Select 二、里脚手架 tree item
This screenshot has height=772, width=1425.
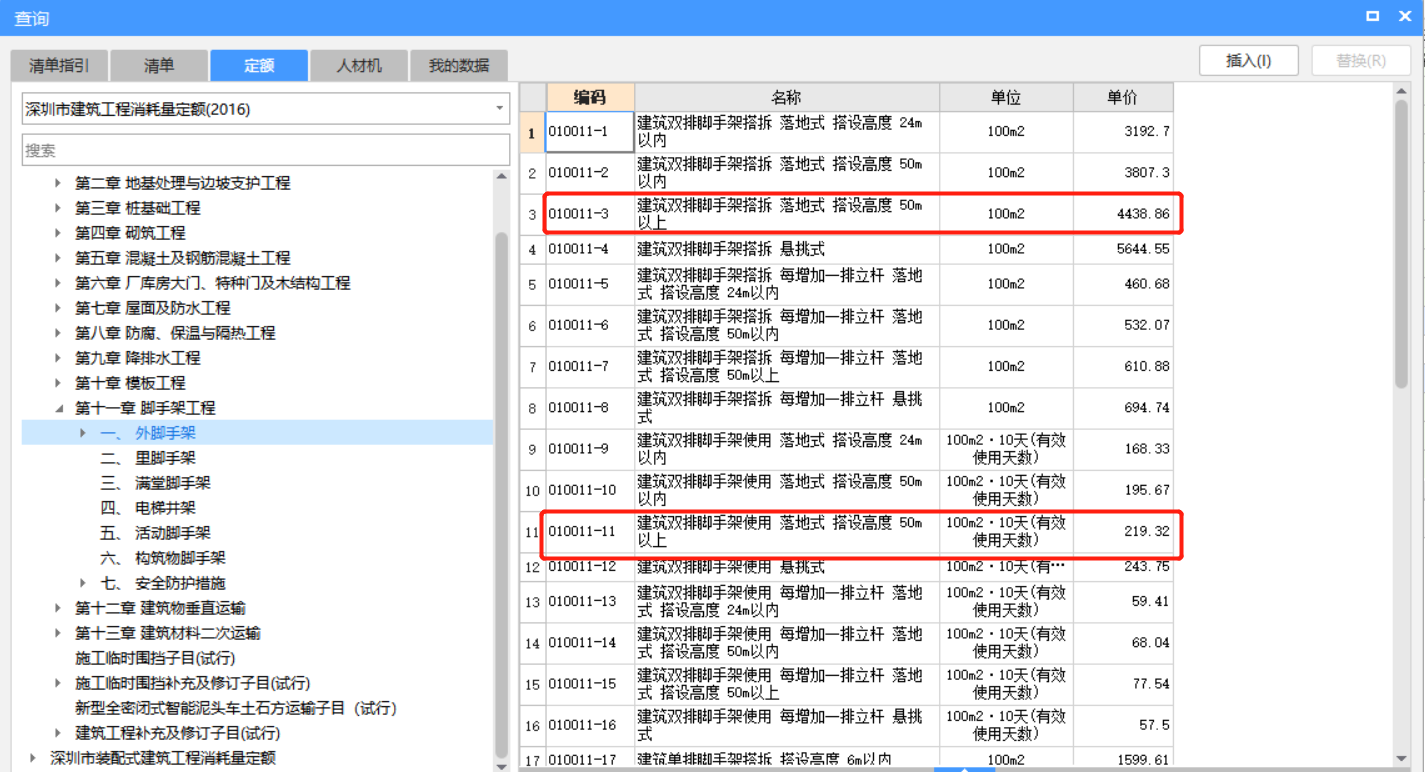pyautogui.click(x=148, y=458)
